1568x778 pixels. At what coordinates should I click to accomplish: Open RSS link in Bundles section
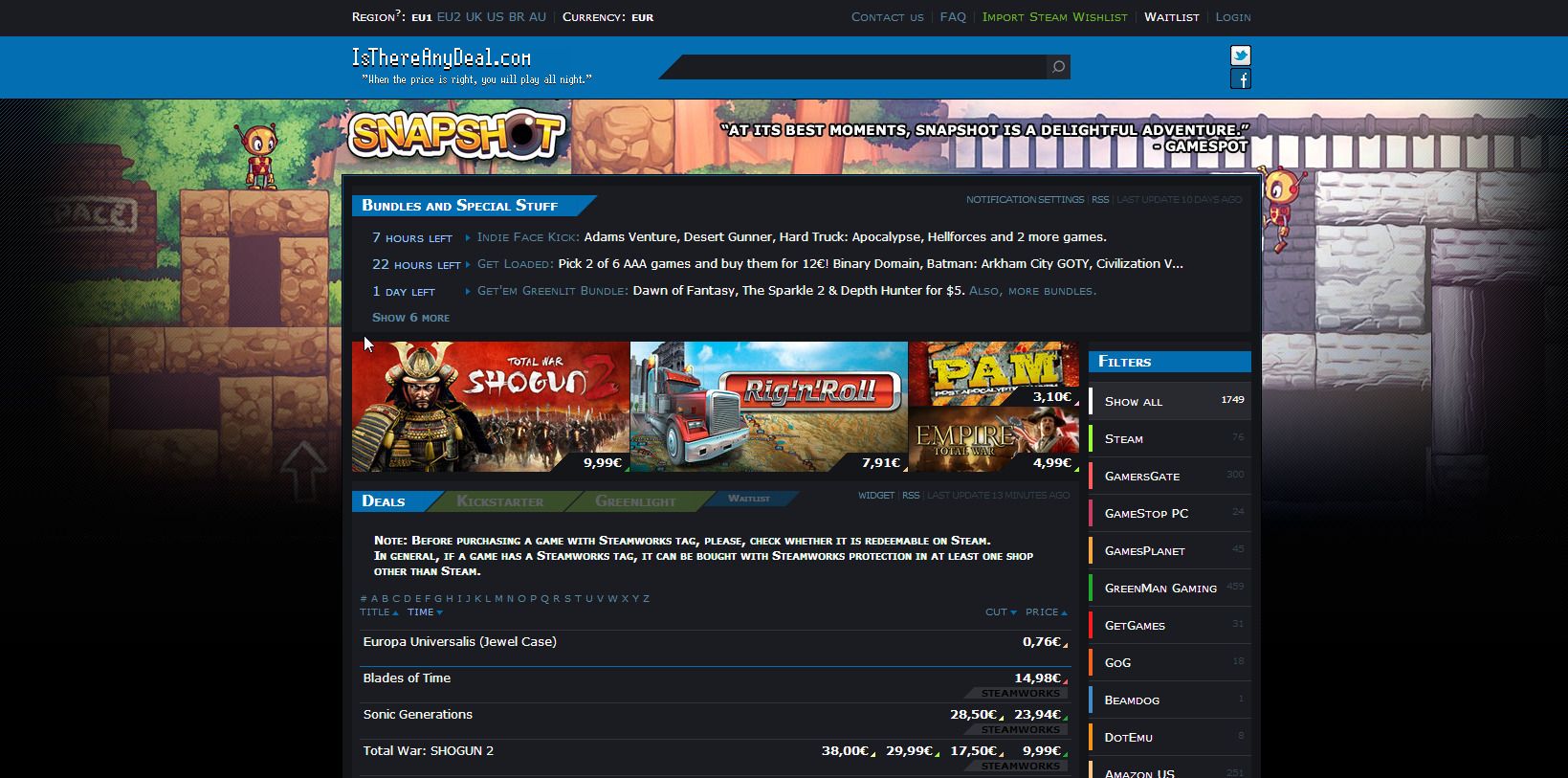pos(1100,200)
